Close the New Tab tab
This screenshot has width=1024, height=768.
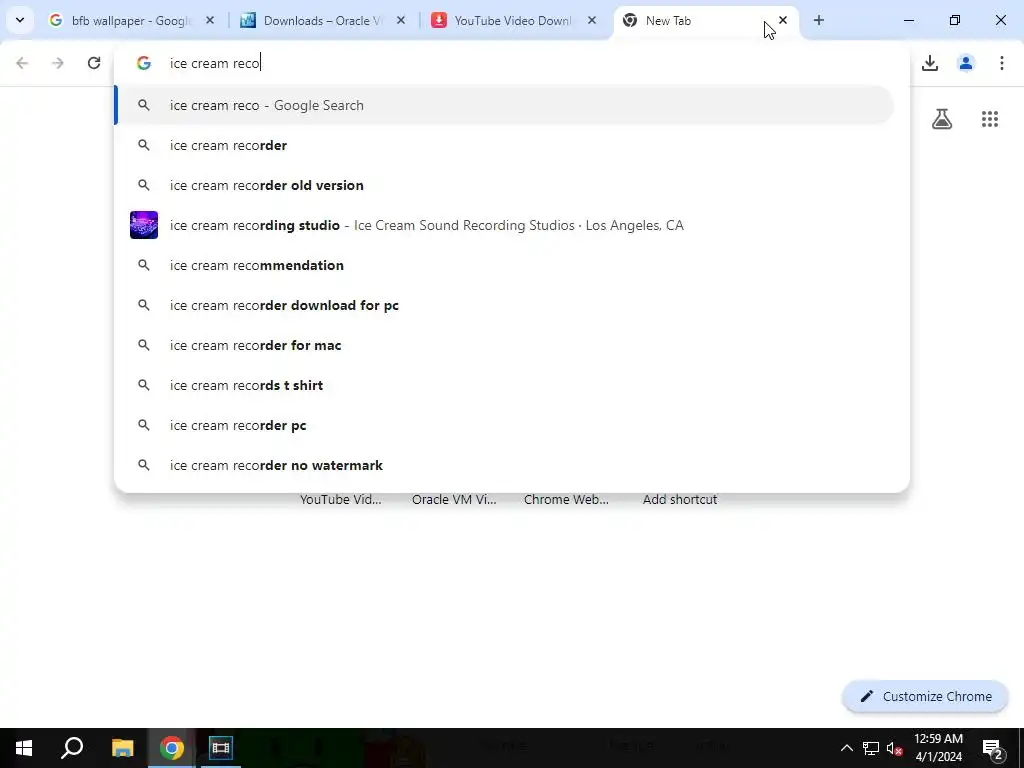pos(783,20)
